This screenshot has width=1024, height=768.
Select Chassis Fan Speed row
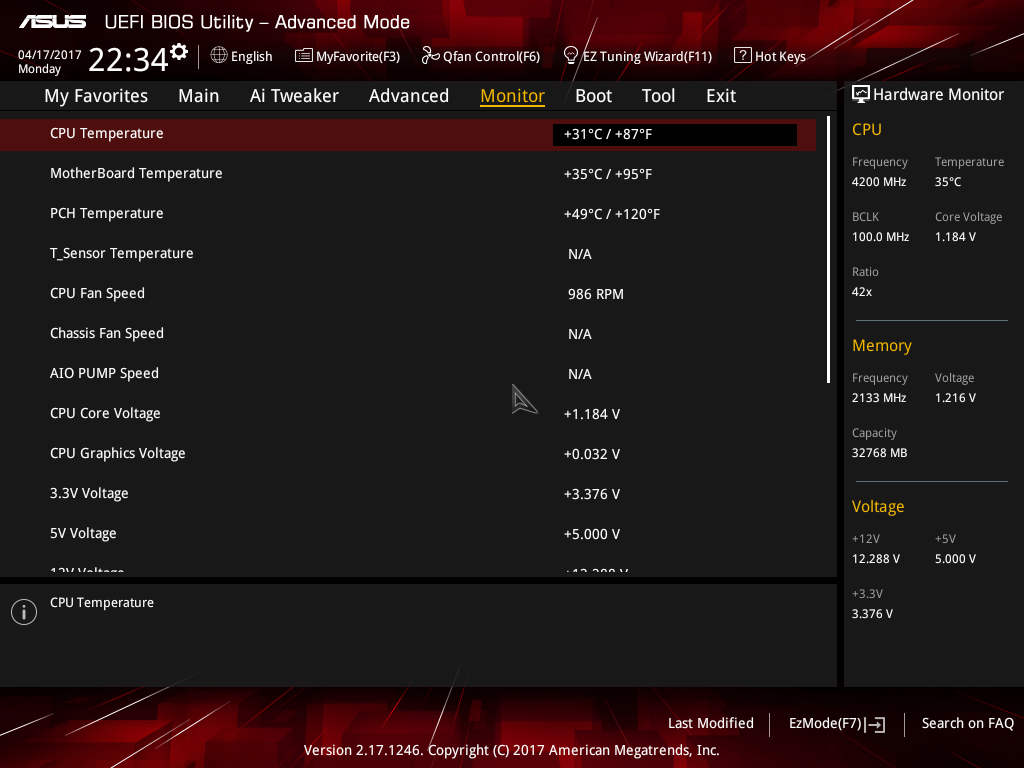coord(408,334)
